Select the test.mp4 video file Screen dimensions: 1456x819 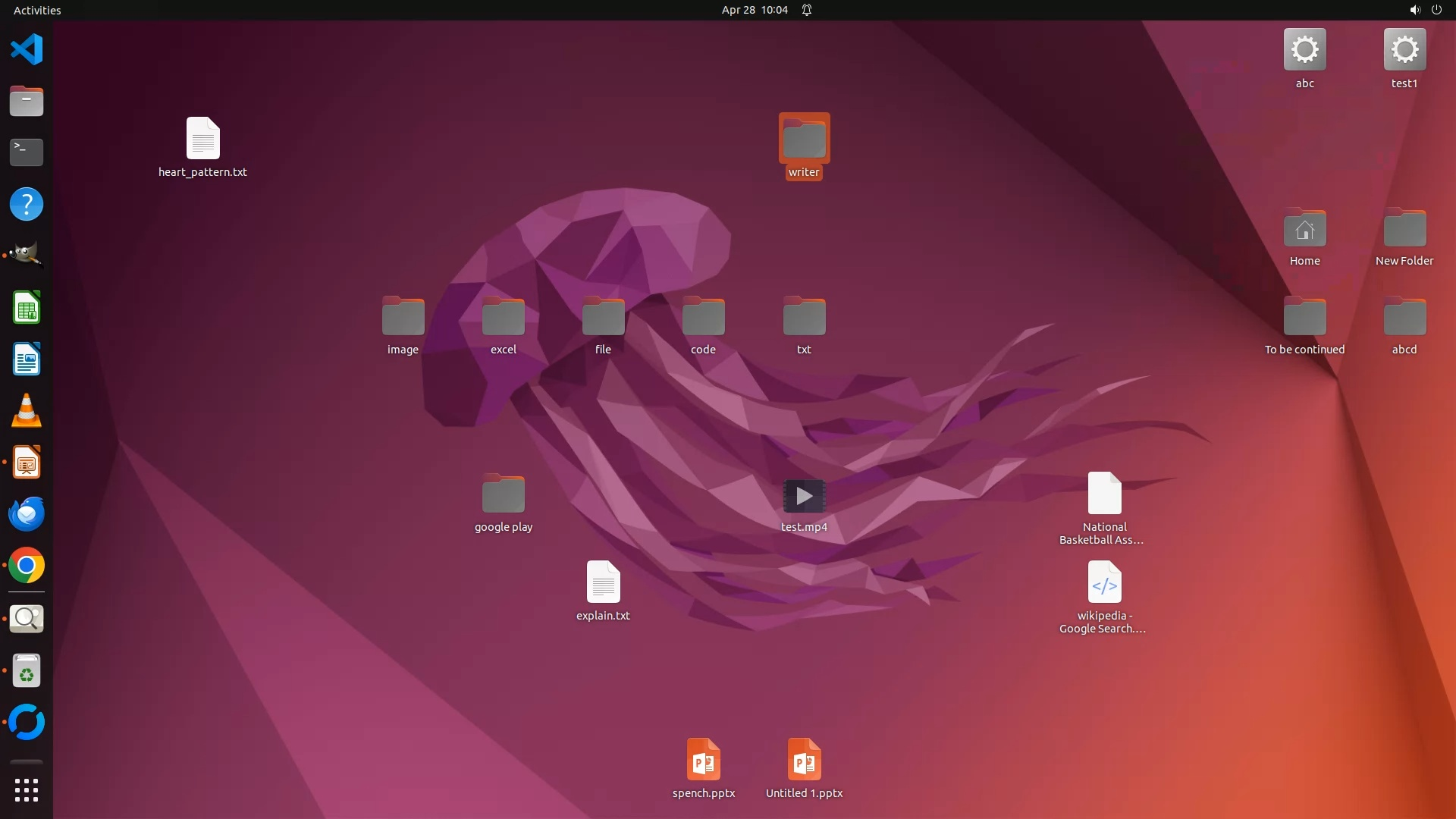pyautogui.click(x=804, y=497)
